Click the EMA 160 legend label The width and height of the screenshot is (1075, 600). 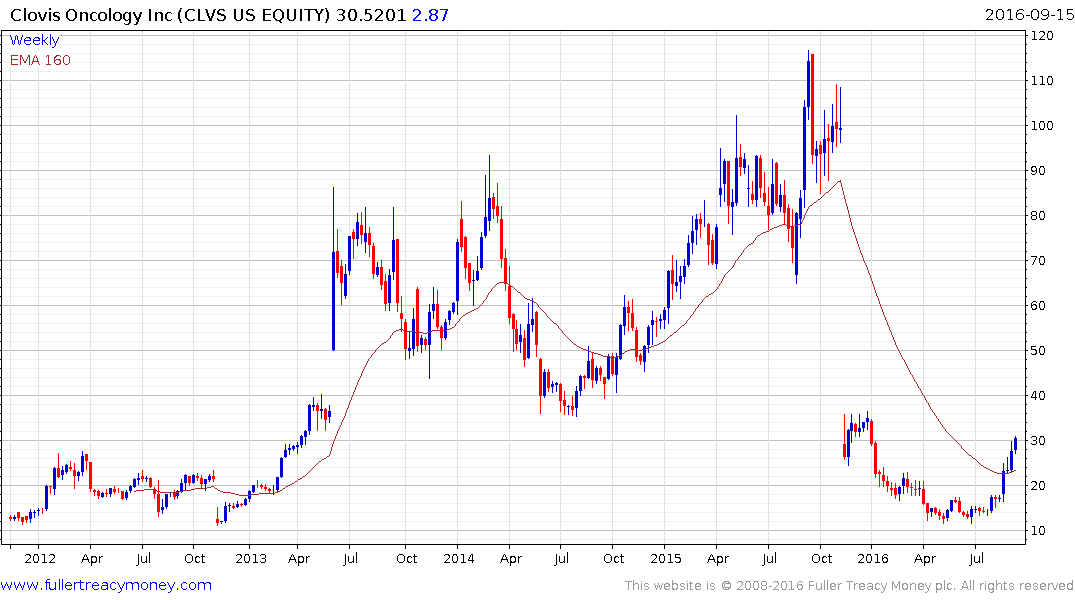(x=40, y=60)
